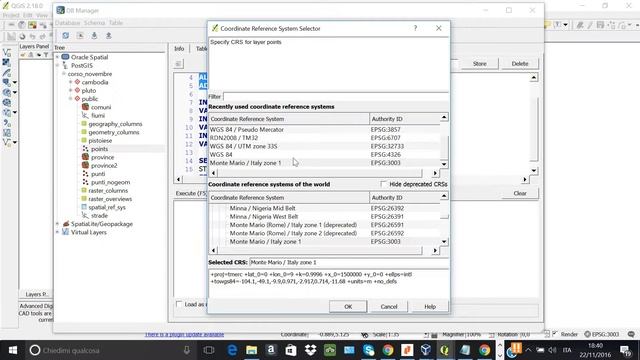This screenshot has width=640, height=360.
Task: Select the pluto schema icon
Action: (x=77, y=90)
